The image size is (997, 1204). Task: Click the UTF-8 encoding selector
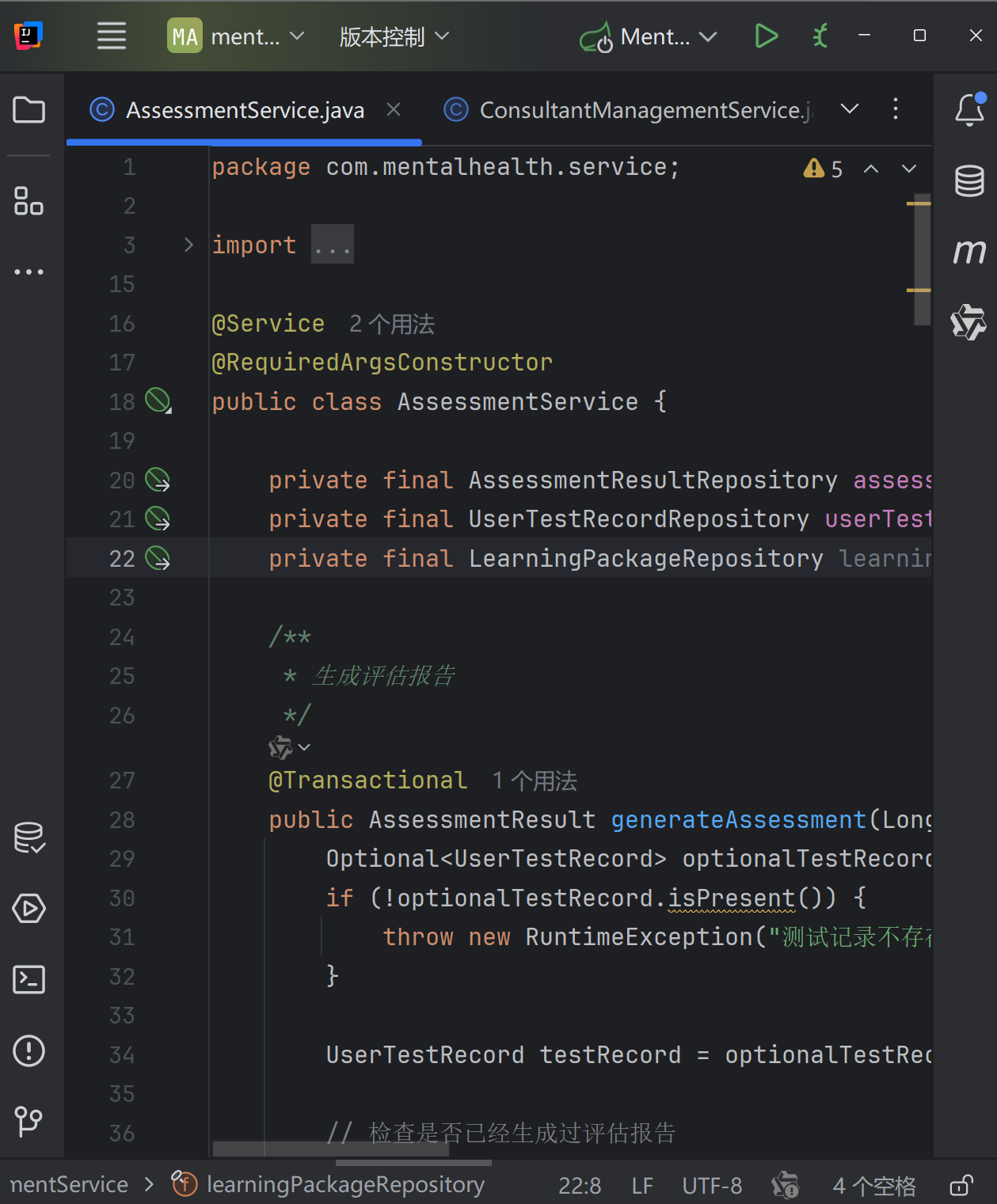[x=712, y=1186]
